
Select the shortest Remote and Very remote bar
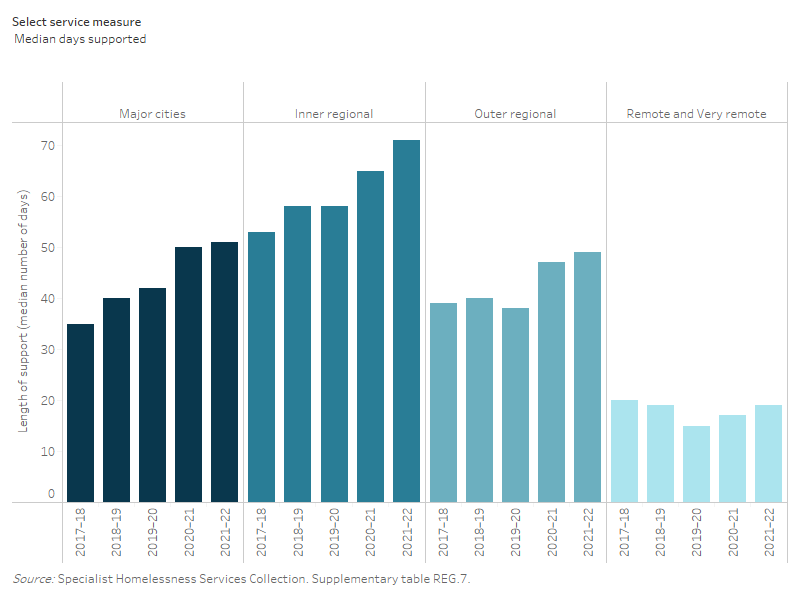(698, 460)
